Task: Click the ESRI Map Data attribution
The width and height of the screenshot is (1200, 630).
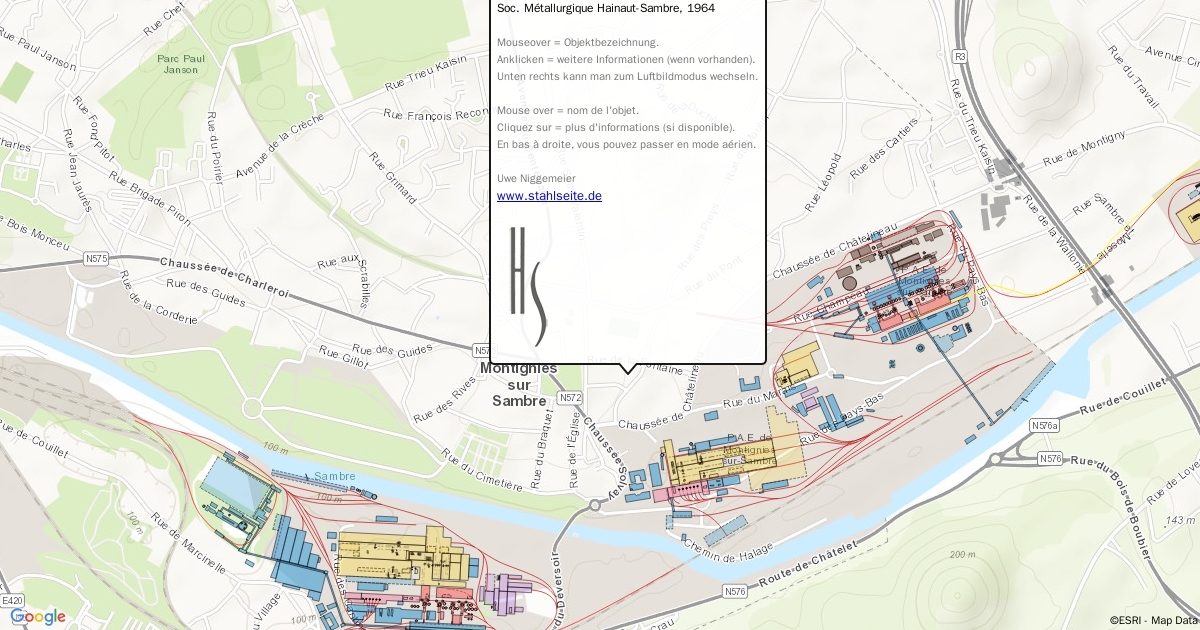Action: tap(1152, 621)
